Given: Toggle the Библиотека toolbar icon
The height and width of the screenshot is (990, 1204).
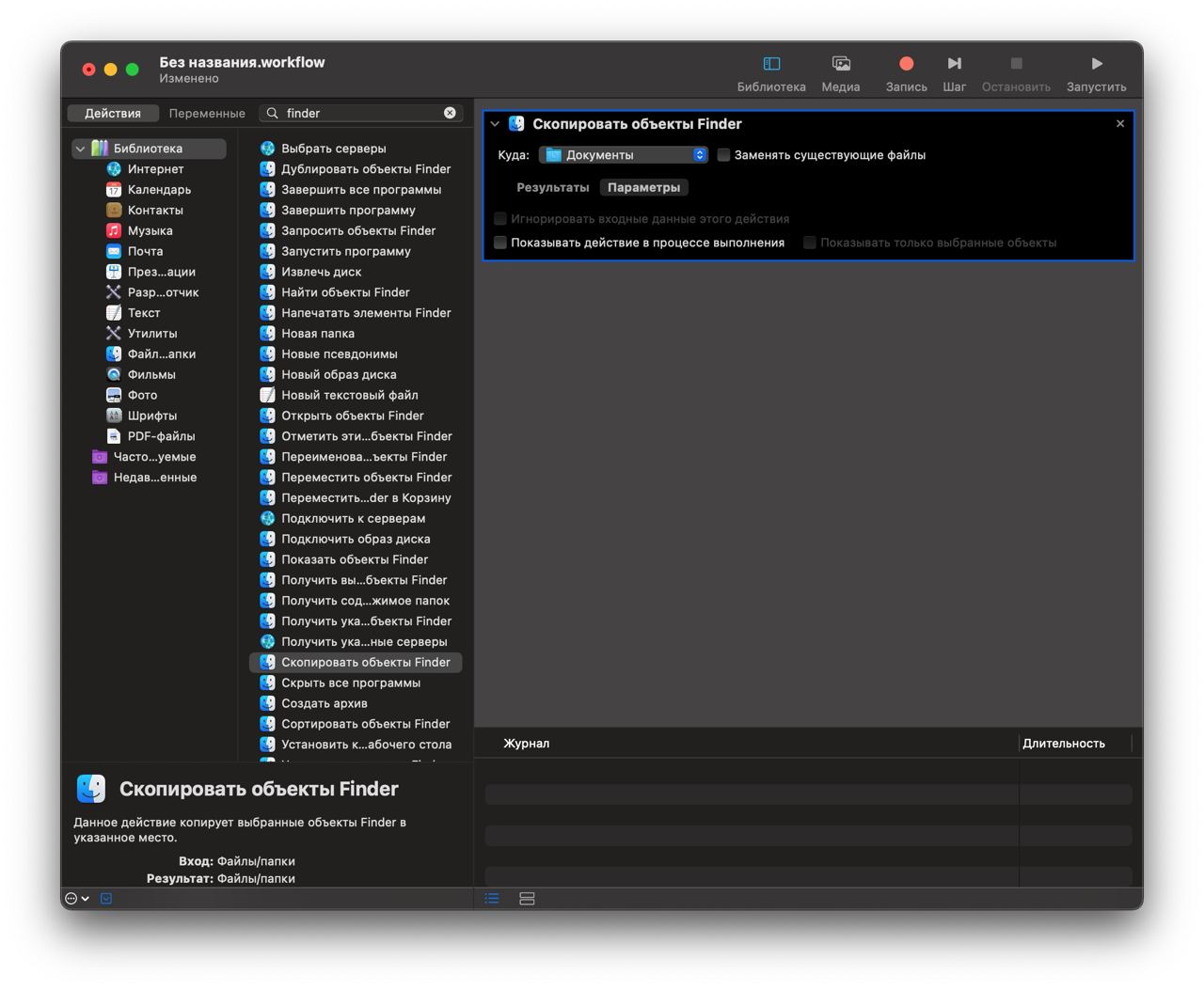Looking at the screenshot, I should click(x=771, y=64).
